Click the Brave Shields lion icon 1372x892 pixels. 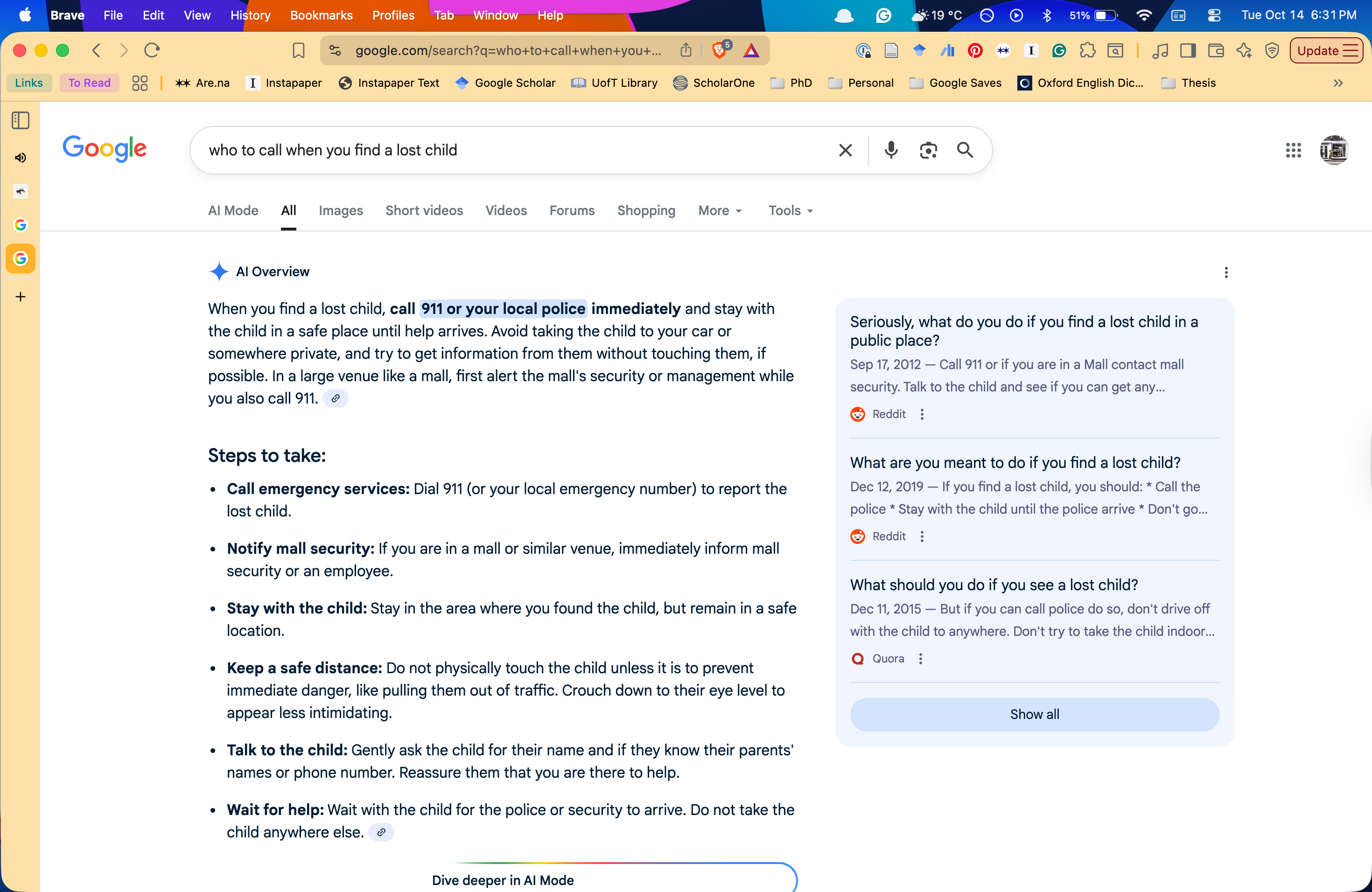point(719,51)
